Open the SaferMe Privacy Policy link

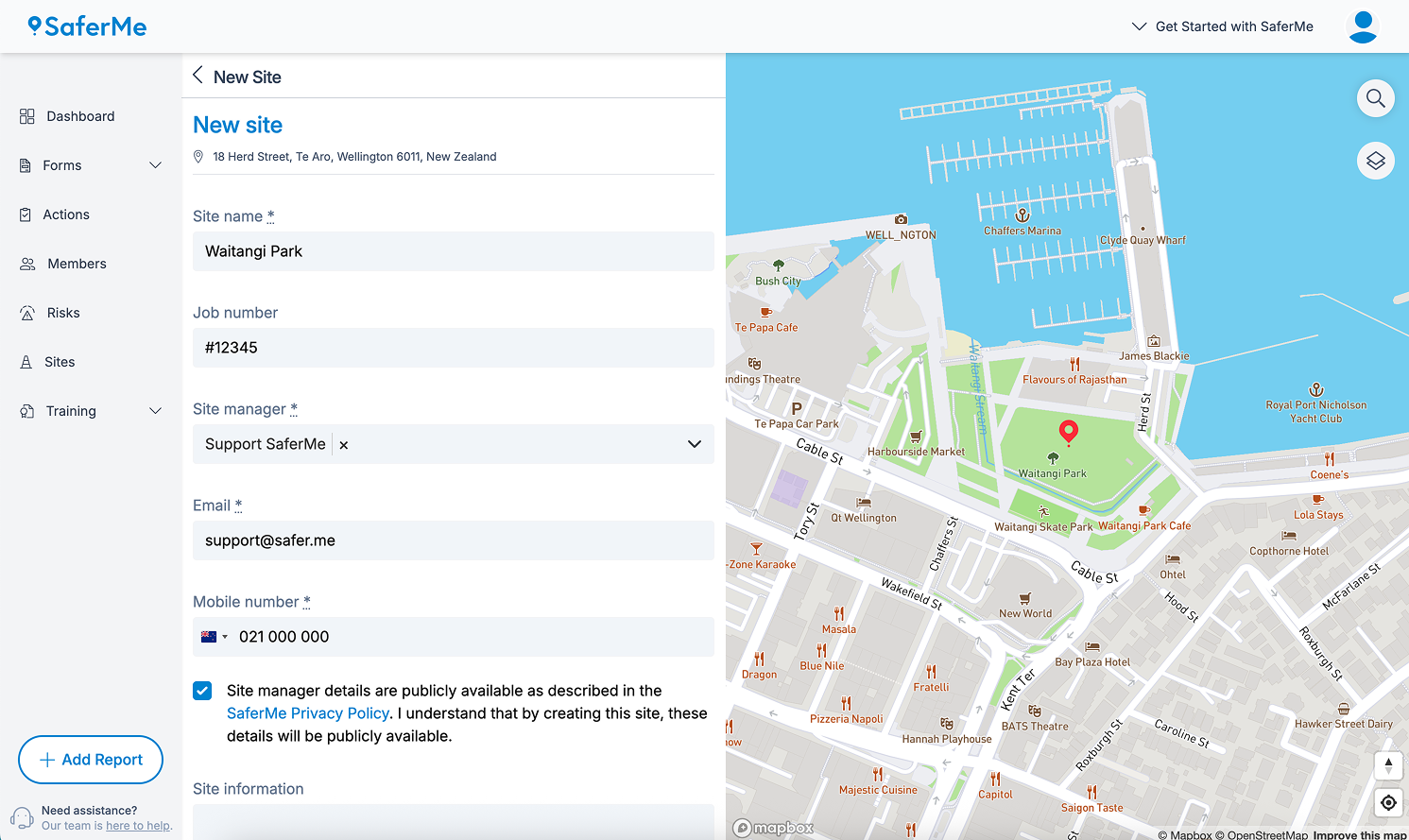307,713
